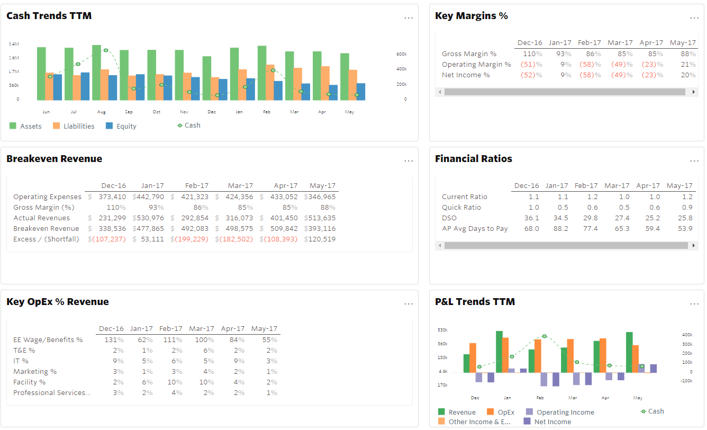Select the Operating Expenses row label
Image resolution: width=707 pixels, height=430 pixels.
[x=47, y=197]
